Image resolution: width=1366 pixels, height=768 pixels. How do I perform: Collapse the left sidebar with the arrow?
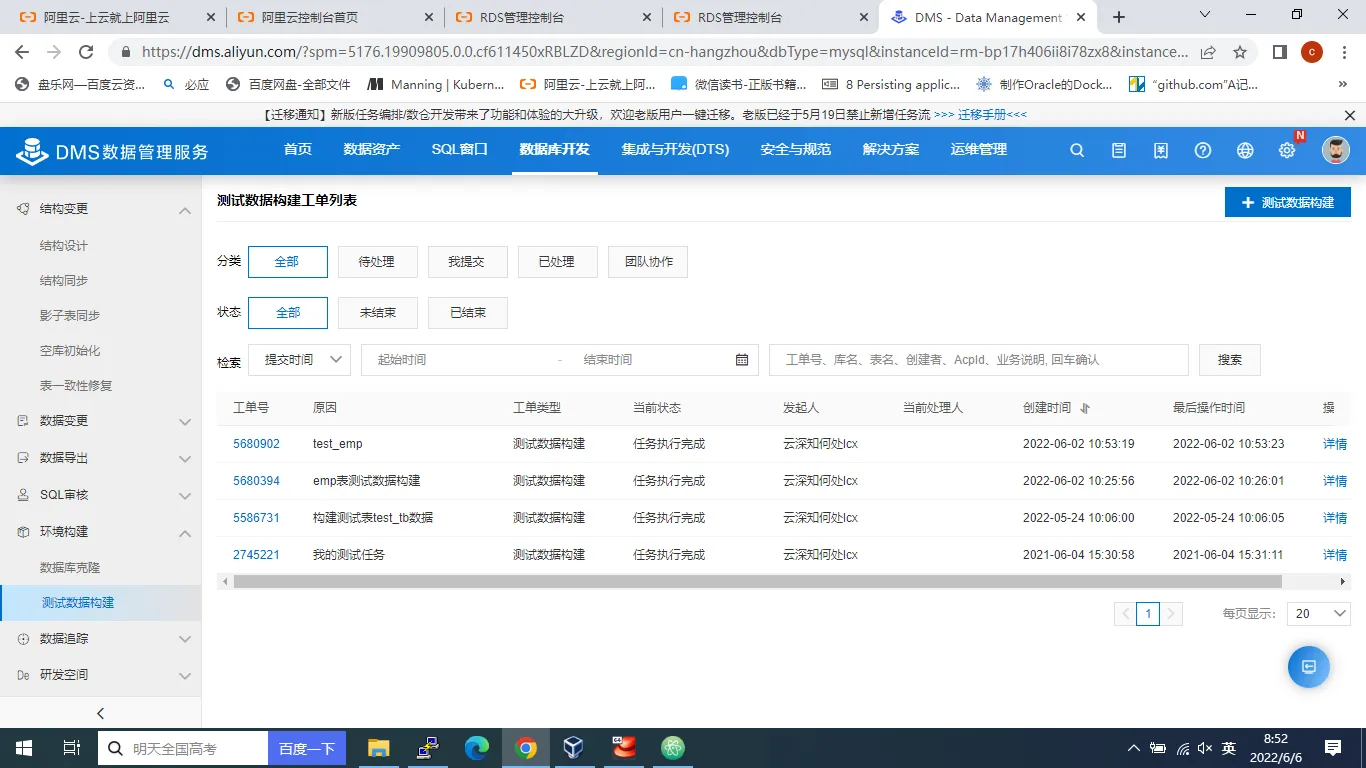tap(100, 713)
